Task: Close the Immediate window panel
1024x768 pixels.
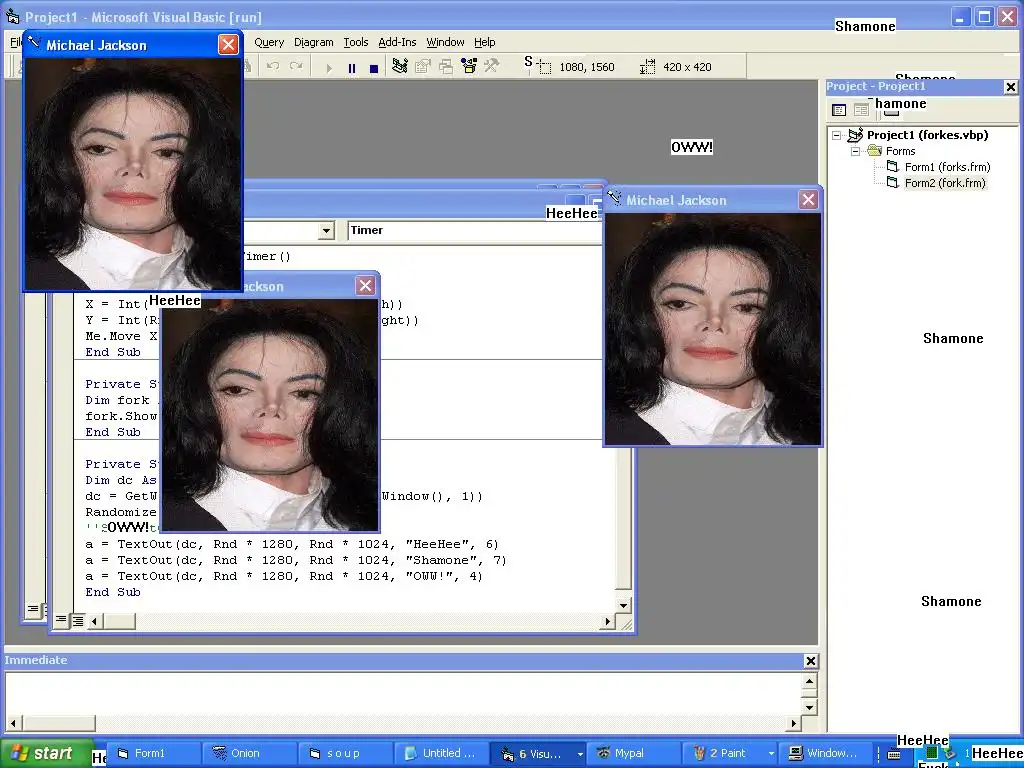Action: tap(810, 661)
